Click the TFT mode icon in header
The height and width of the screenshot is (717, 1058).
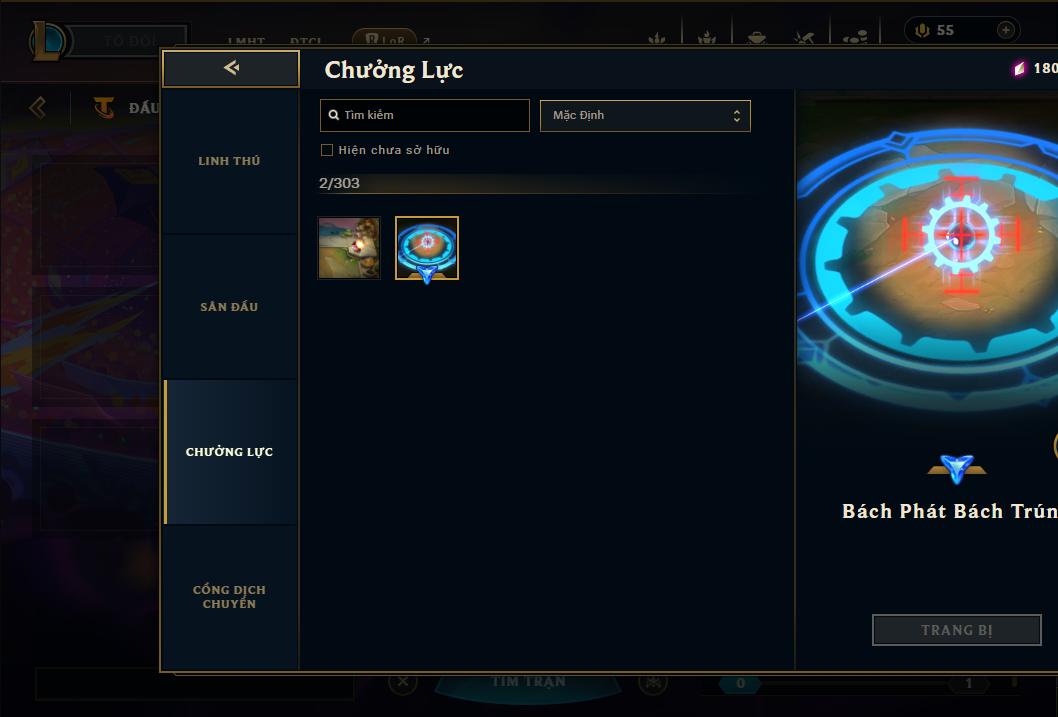click(x=104, y=107)
